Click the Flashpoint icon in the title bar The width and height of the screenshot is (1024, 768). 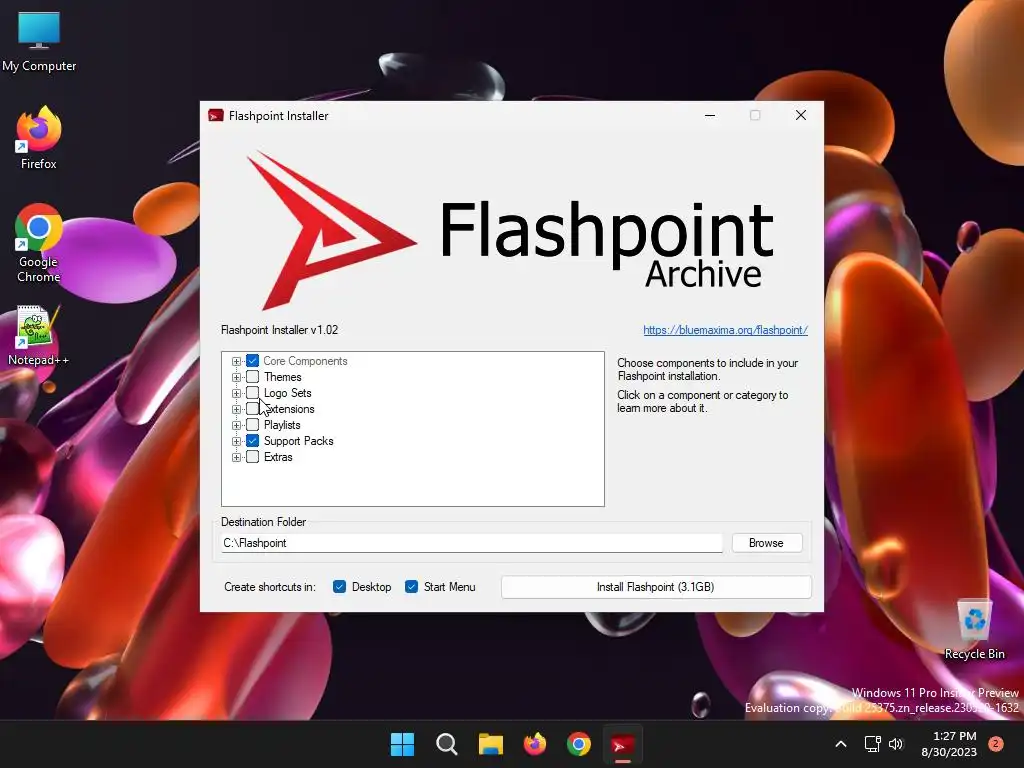pos(216,116)
